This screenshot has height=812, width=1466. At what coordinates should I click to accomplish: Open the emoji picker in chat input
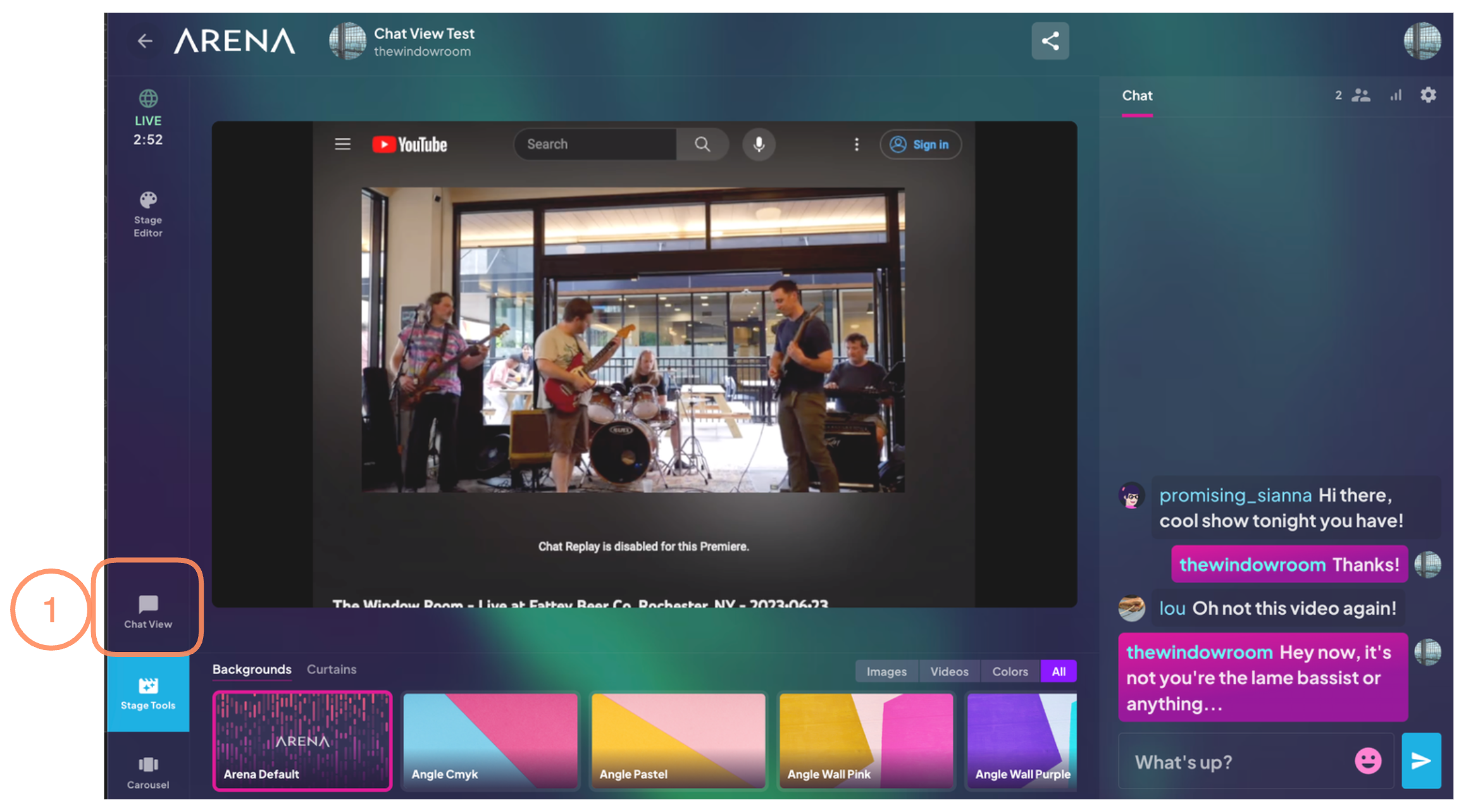coord(1367,761)
